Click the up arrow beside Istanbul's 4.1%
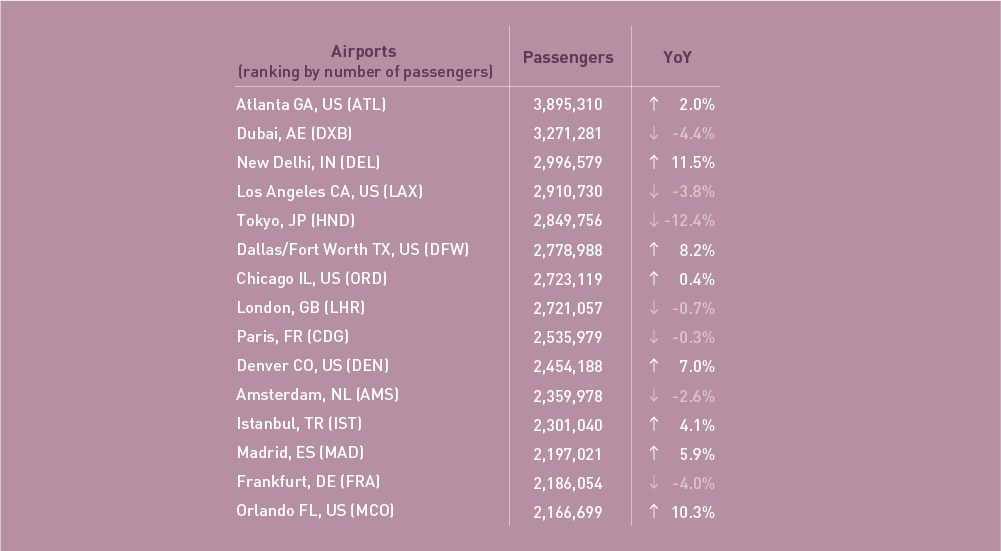Screen dimensions: 1001x551 653,424
